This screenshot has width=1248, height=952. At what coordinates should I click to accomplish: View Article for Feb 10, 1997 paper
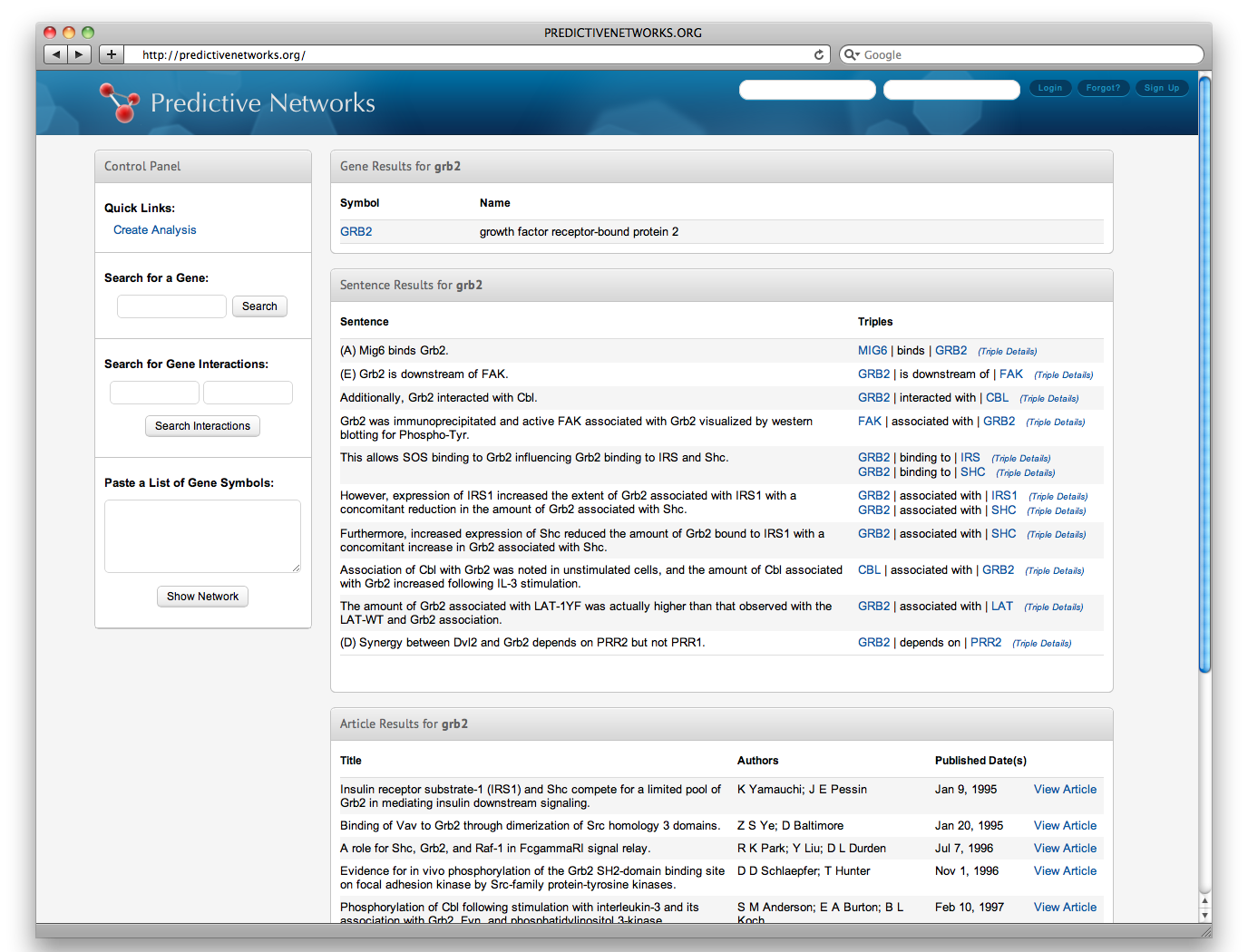(x=1065, y=908)
